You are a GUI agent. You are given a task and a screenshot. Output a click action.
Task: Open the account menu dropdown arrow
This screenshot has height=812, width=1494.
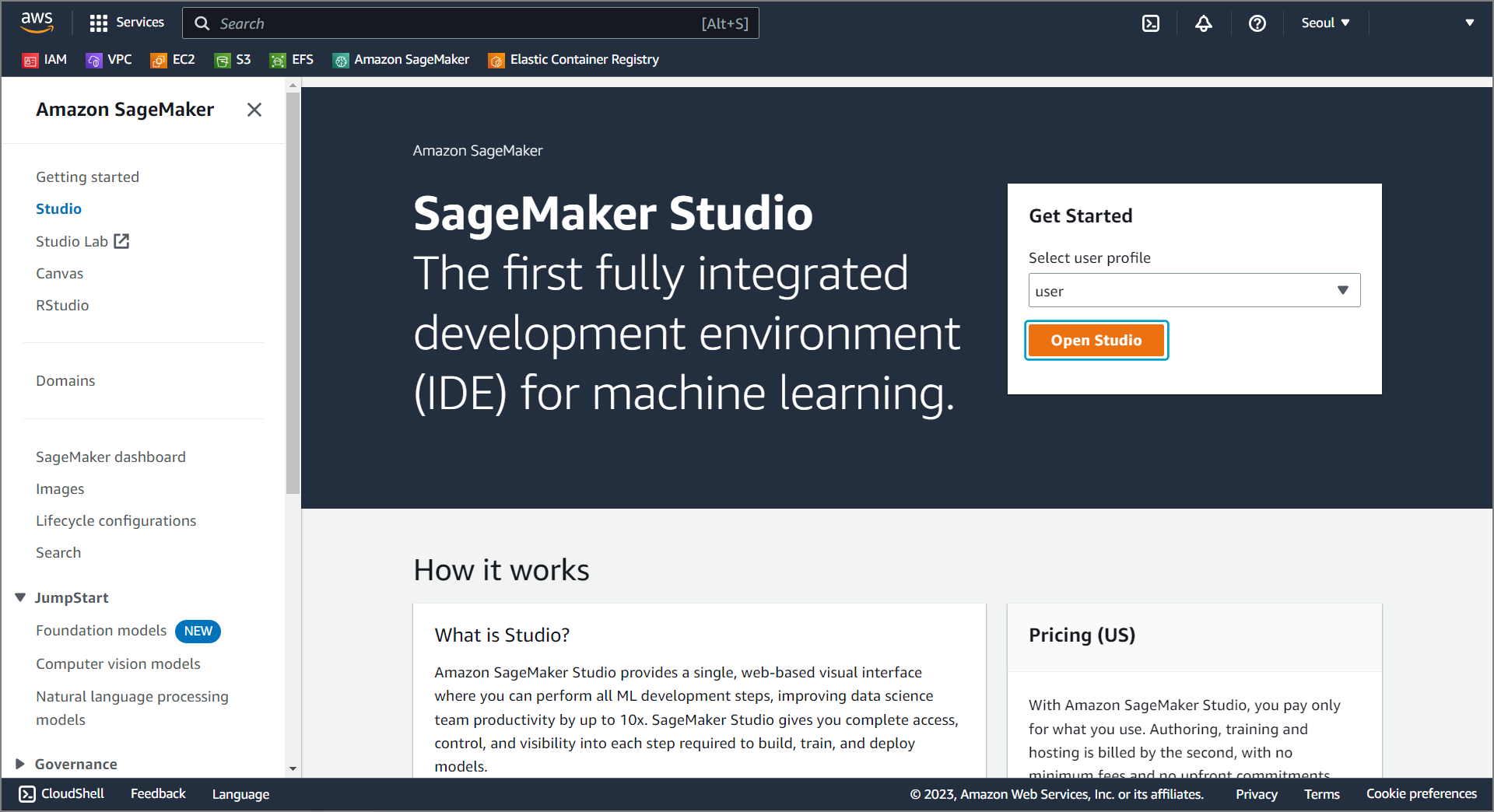(1470, 23)
